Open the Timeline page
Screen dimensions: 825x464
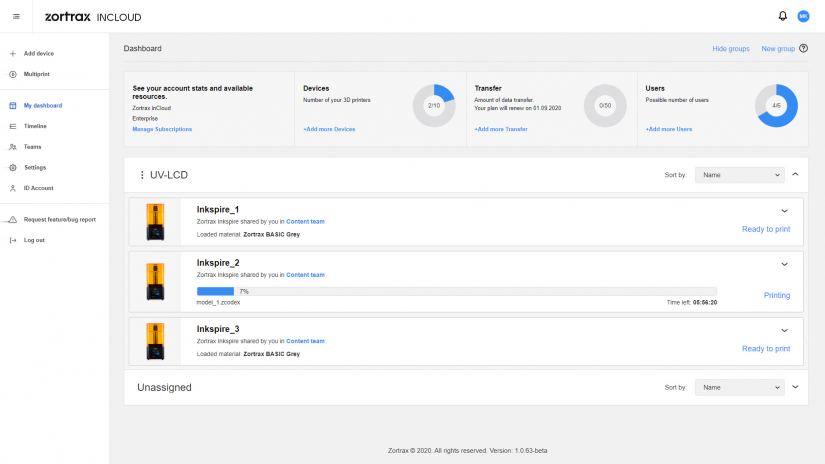click(x=35, y=126)
